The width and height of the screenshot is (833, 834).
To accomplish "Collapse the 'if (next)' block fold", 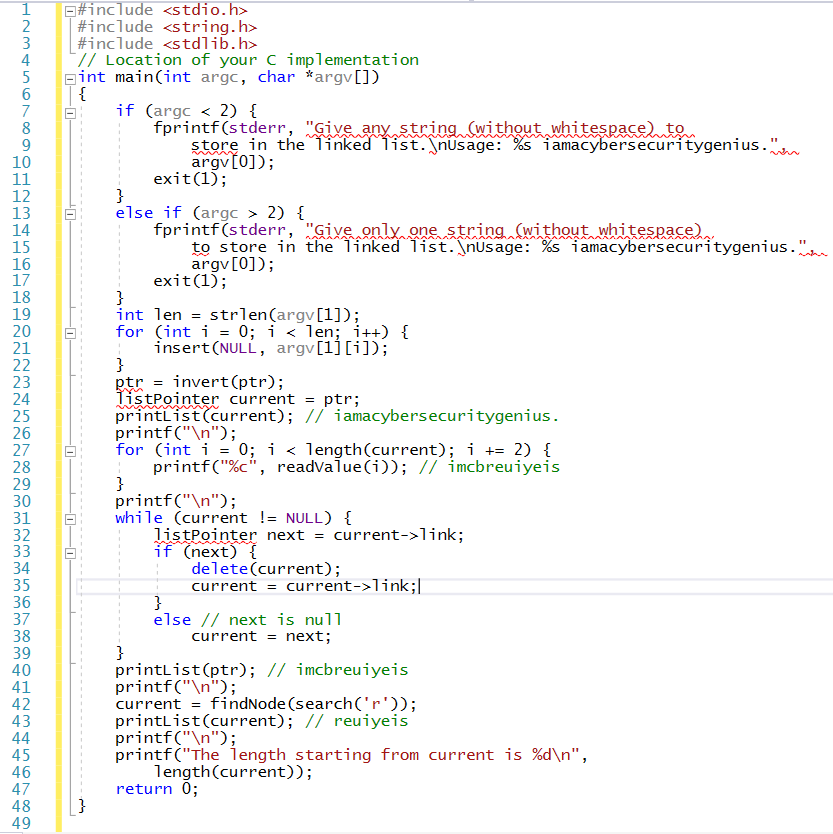I will [70, 554].
